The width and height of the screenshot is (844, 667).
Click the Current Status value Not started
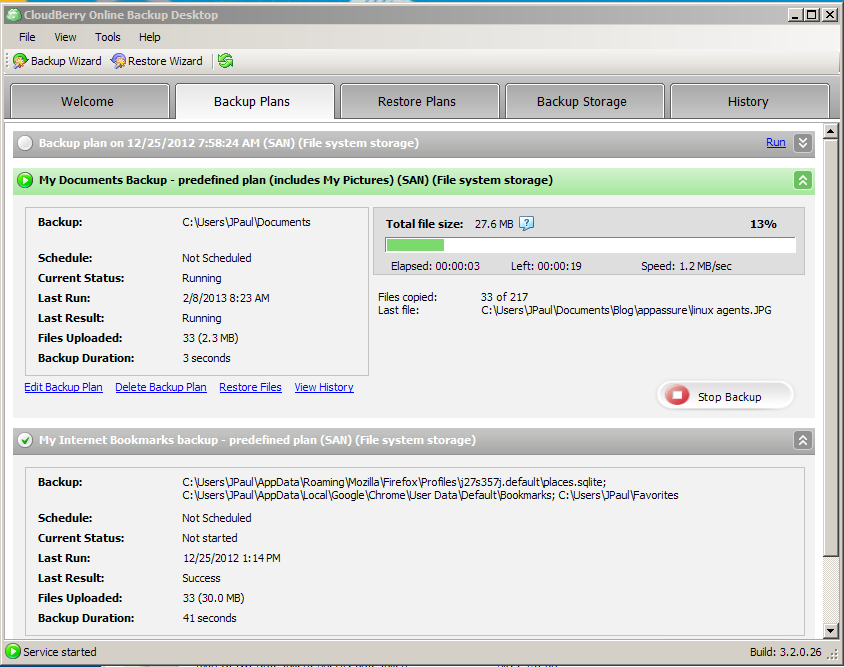(209, 538)
